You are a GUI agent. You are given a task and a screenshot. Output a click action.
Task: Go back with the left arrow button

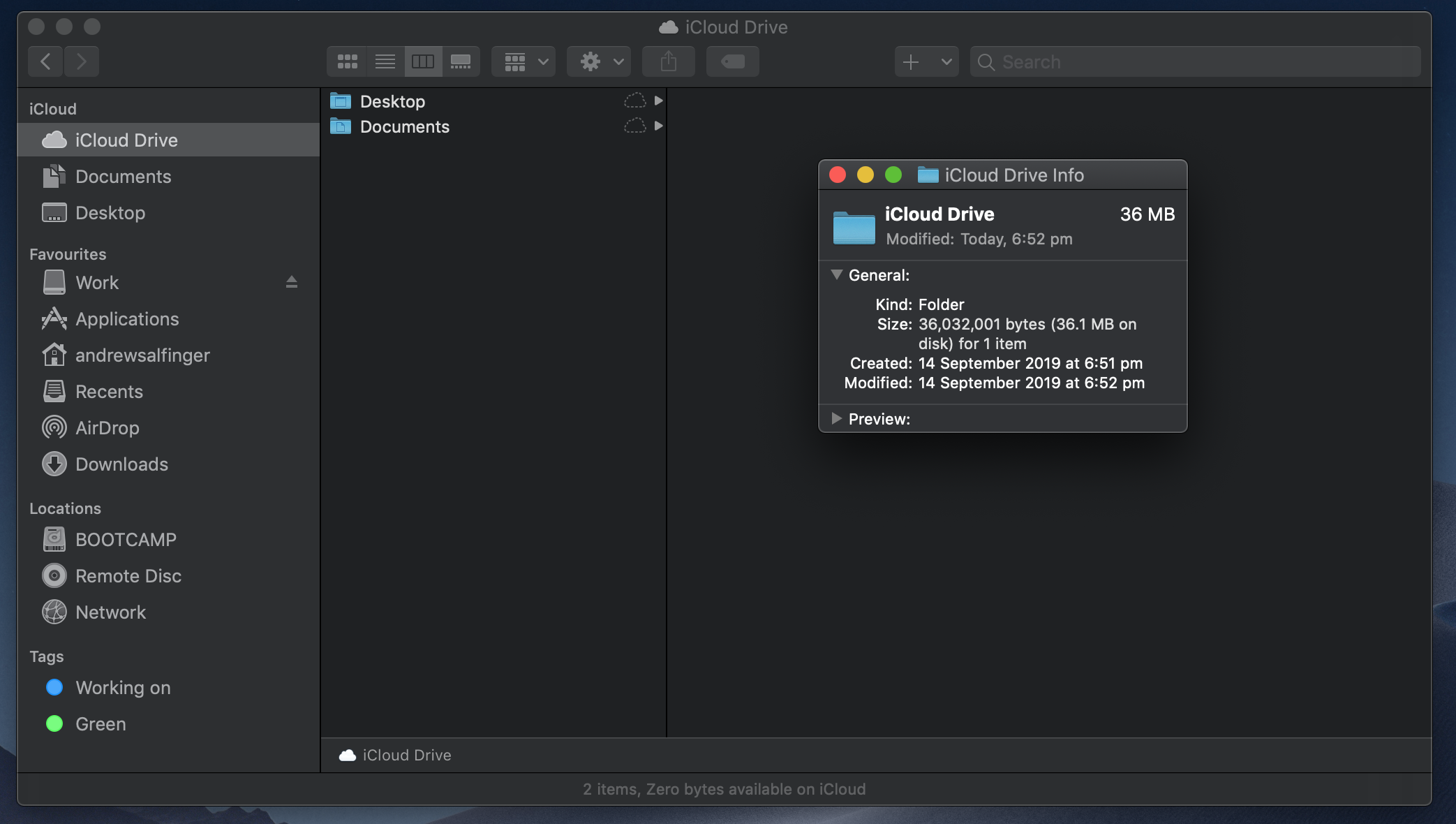point(45,61)
